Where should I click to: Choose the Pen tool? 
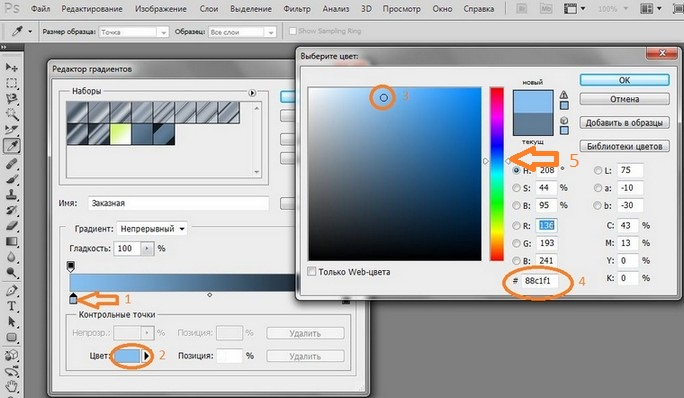[12, 290]
